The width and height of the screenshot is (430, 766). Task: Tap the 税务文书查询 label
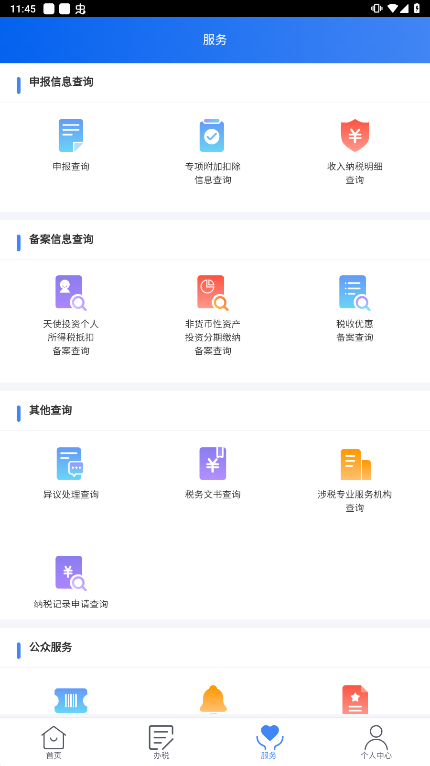point(213,494)
